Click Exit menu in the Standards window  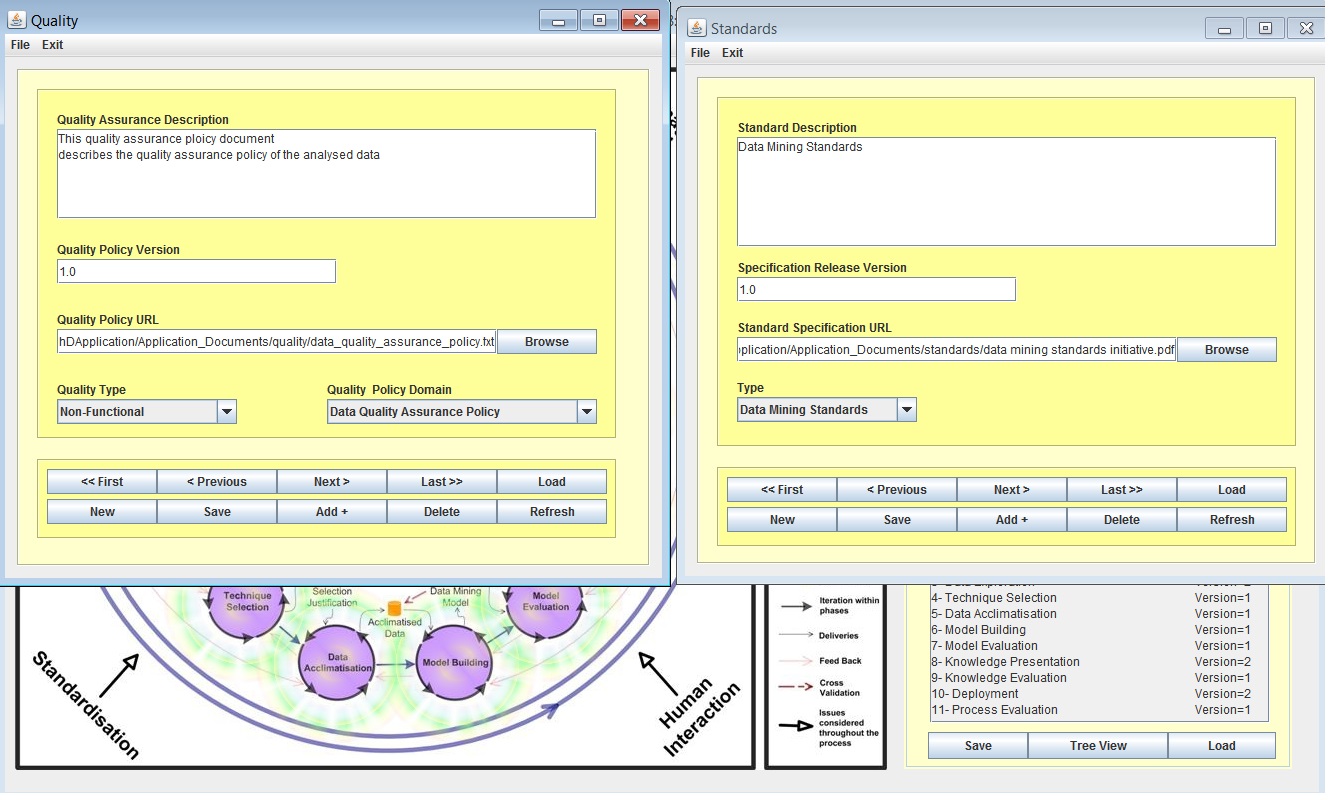(732, 53)
